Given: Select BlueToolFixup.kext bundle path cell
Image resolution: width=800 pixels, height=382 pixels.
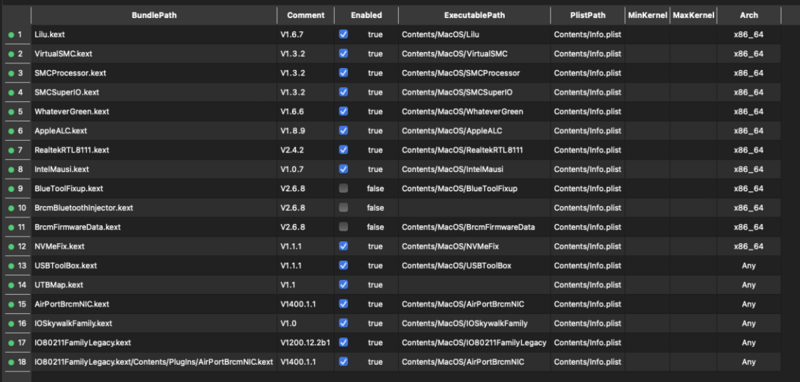Looking at the screenshot, I should [x=154, y=188].
